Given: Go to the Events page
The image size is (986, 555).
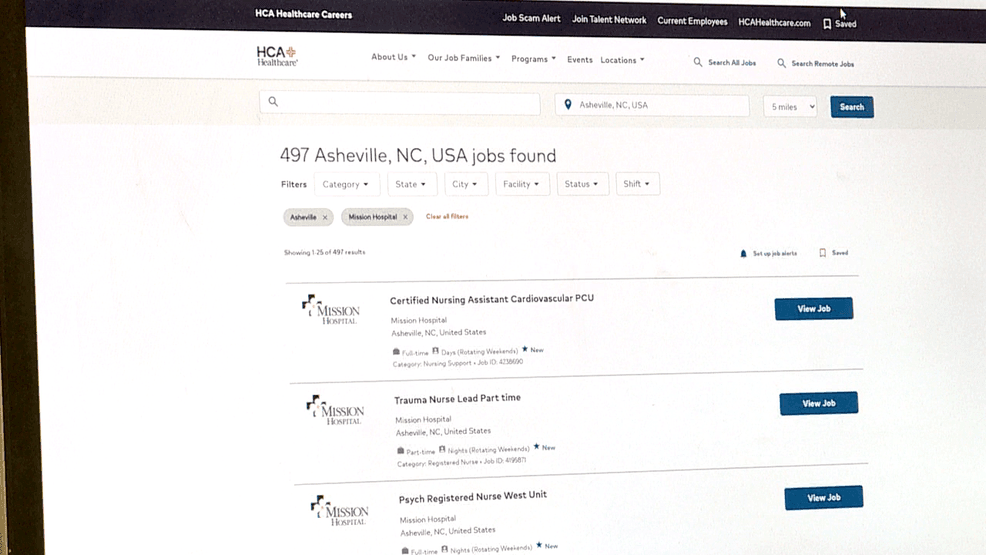Looking at the screenshot, I should 580,60.
